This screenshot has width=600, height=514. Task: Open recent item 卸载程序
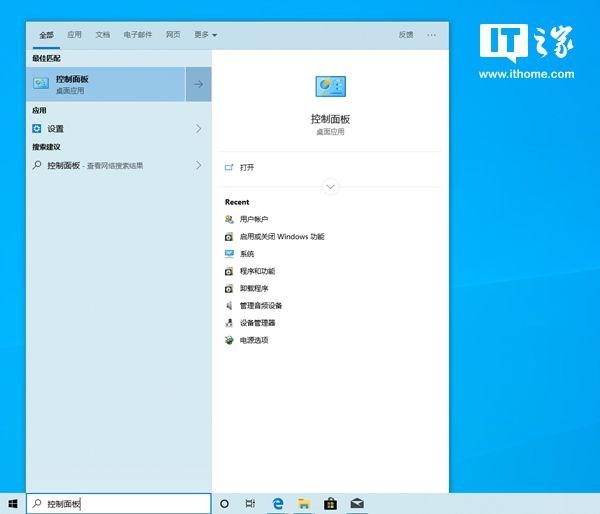click(254, 289)
